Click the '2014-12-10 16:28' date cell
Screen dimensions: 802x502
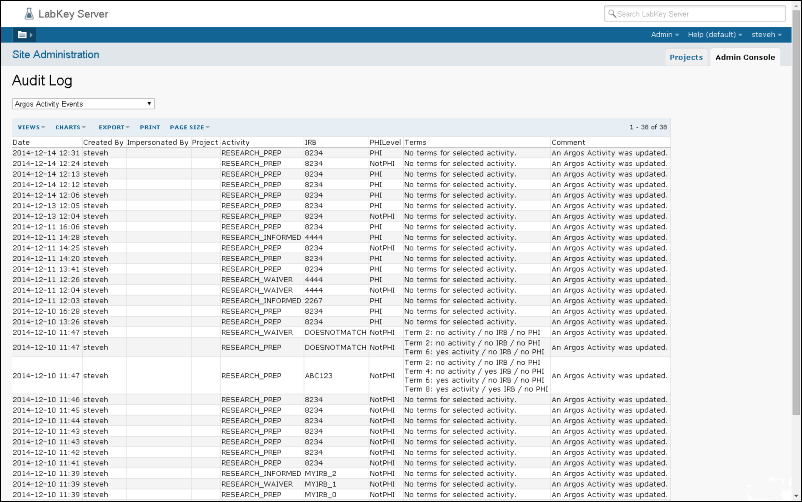pyautogui.click(x=46, y=311)
